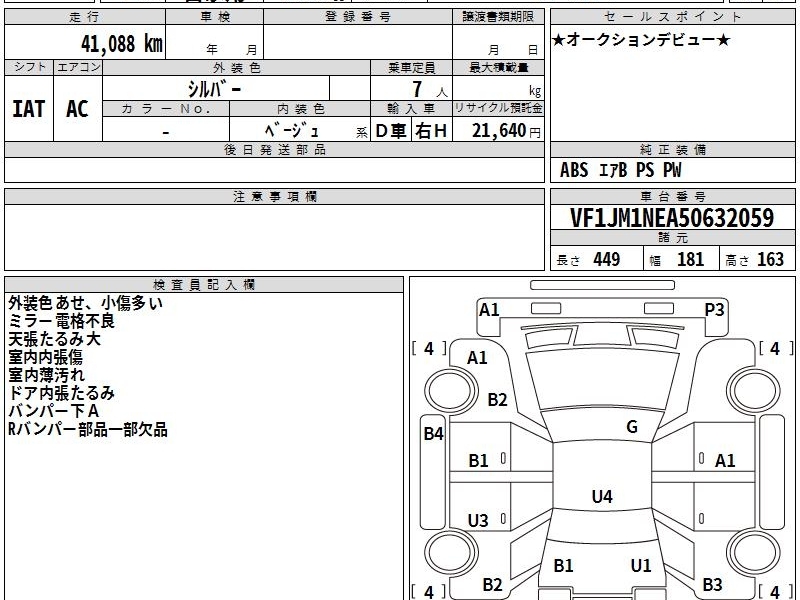Click the P3 damage mark on diagram
Screen dimensions: 800x600
[714, 309]
